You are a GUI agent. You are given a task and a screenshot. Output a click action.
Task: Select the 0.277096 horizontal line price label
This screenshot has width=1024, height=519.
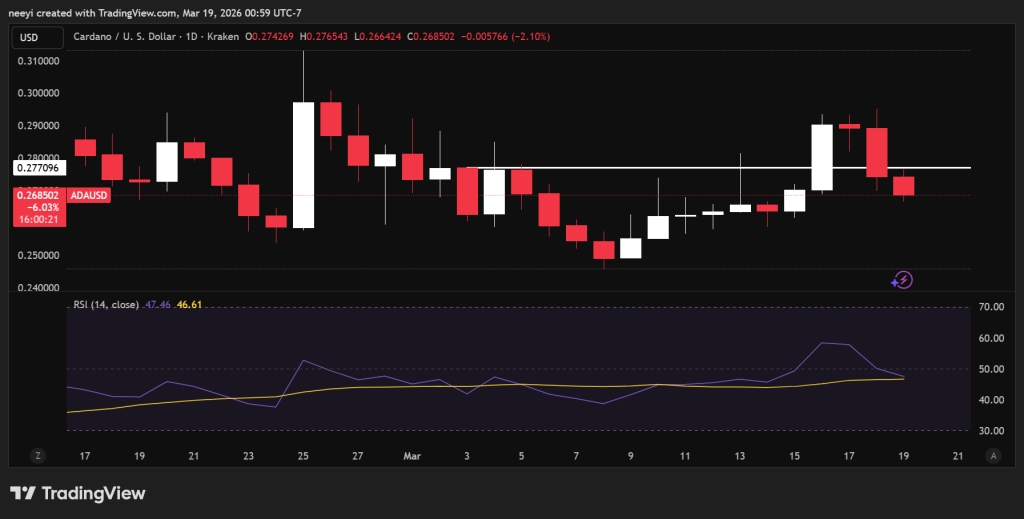(x=39, y=168)
